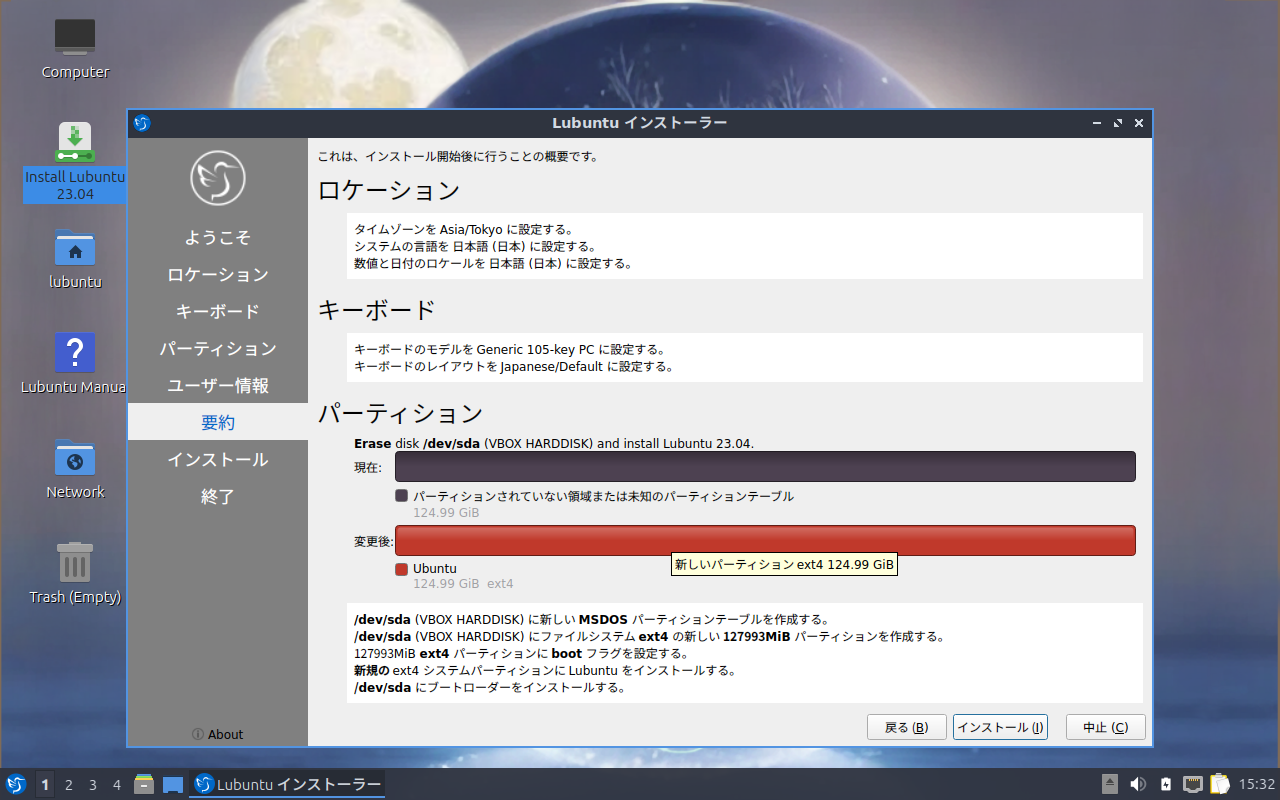
Task: Open the Trash (Empty) desktop icon
Action: pyautogui.click(x=75, y=574)
